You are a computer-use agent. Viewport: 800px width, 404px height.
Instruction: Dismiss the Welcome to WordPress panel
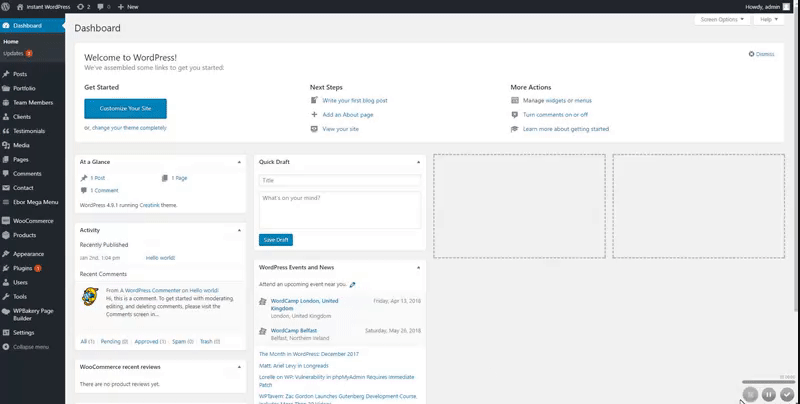(761, 54)
